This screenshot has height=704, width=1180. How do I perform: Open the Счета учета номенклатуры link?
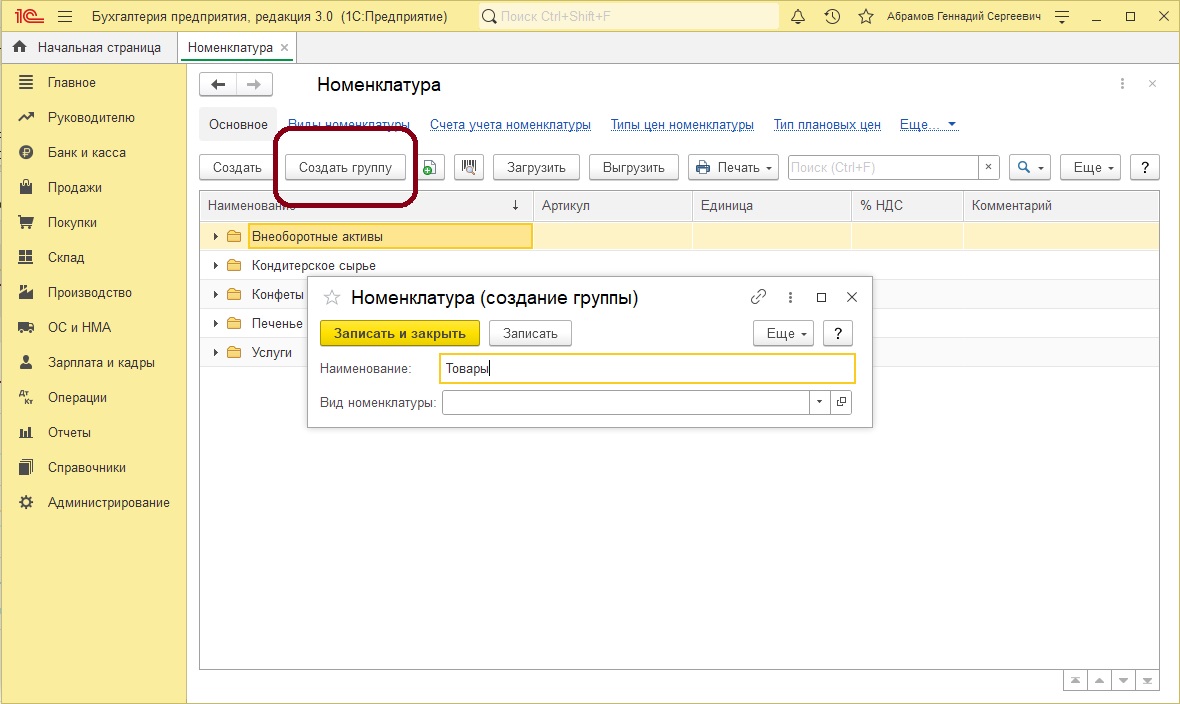pos(510,125)
